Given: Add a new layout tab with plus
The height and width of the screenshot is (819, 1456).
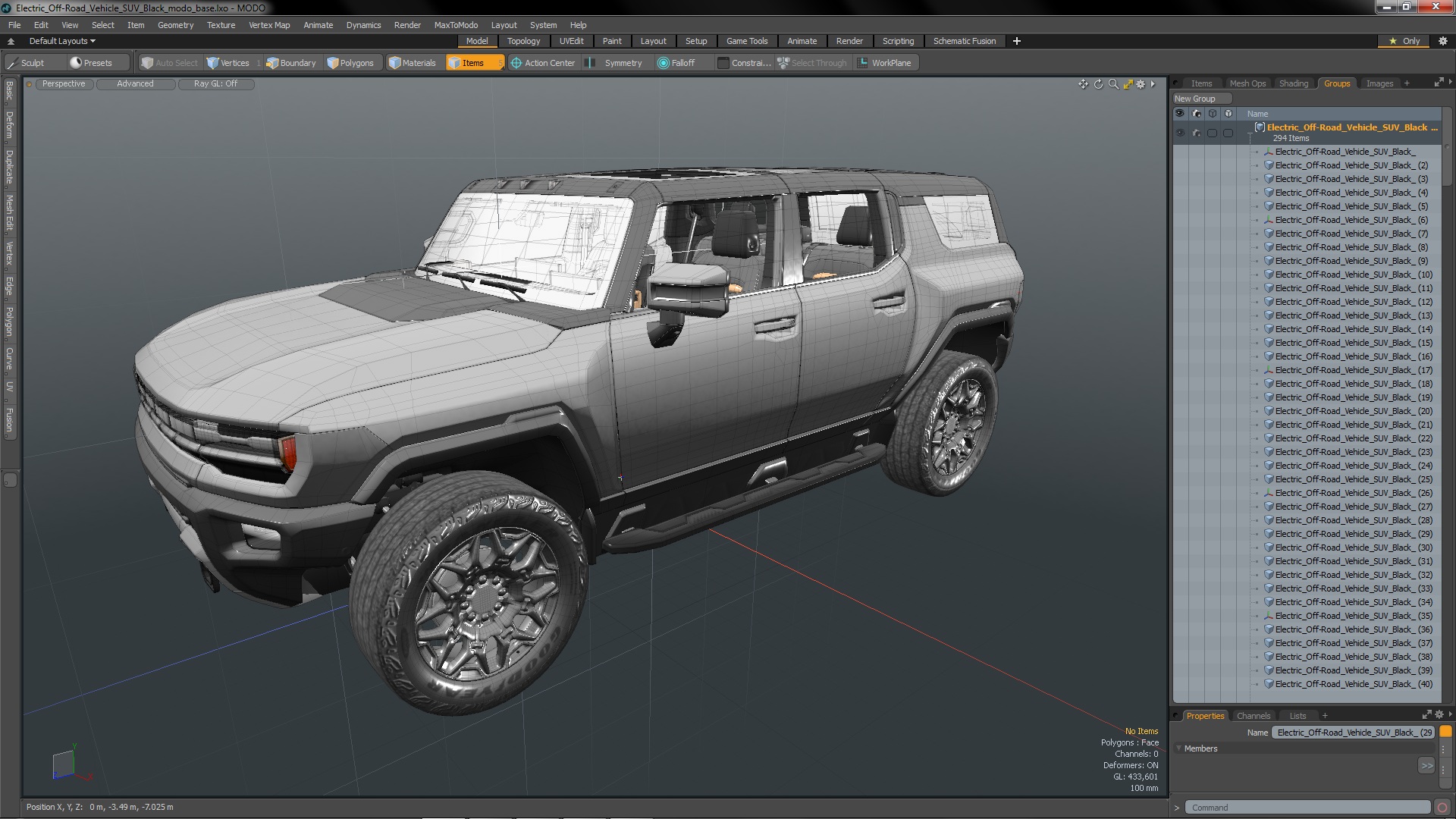Looking at the screenshot, I should point(1017,41).
